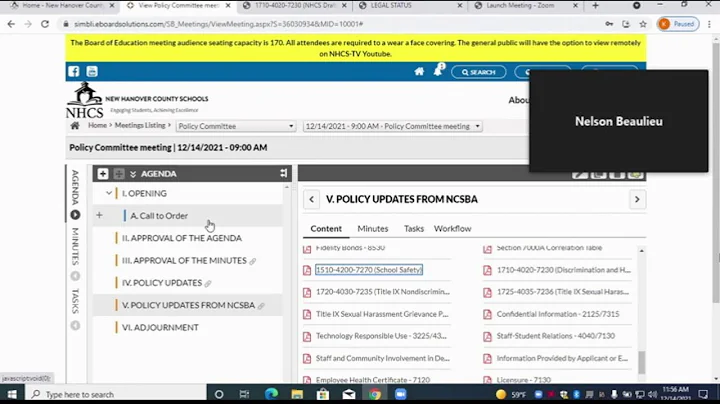This screenshot has width=720, height=404.
Task: Open the vertical TASKS side tab
Action: (75, 301)
